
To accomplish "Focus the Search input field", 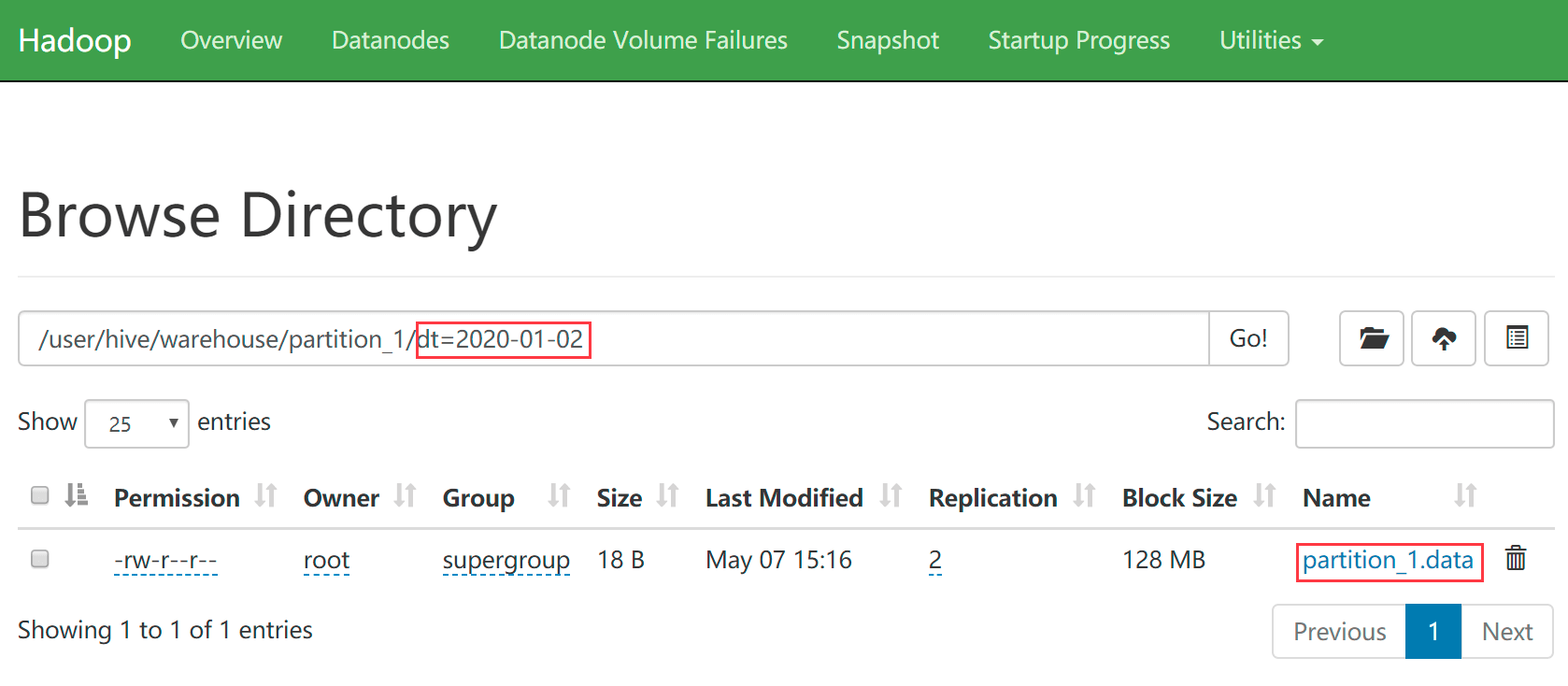I will [1424, 423].
